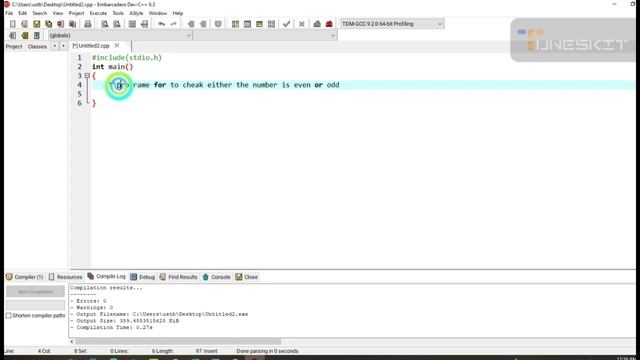This screenshot has width=640, height=360.
Task: Click the 'Compilation Time: 0.27s' log line
Action: (x=111, y=327)
